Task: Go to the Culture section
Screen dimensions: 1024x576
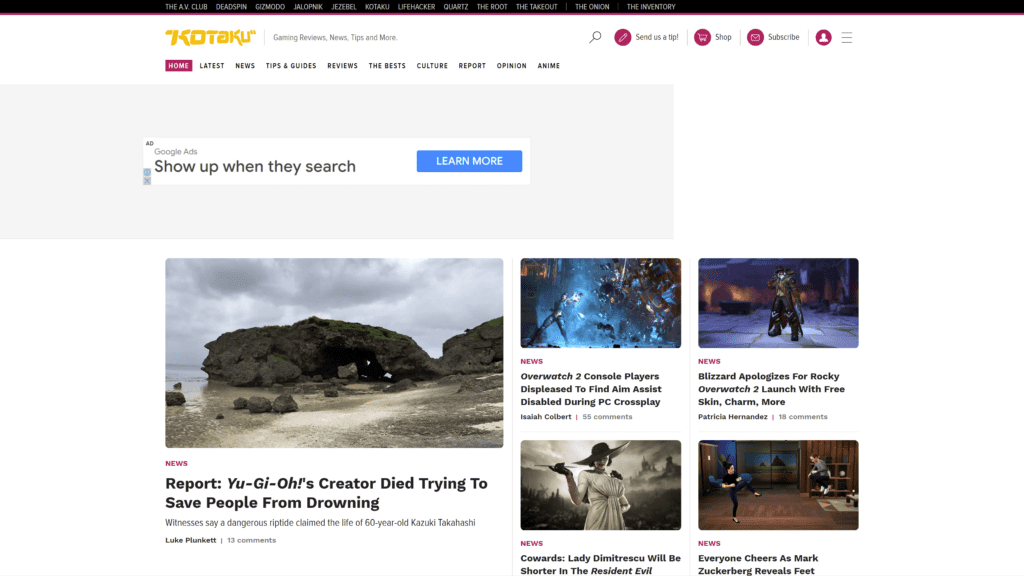Action: click(x=432, y=66)
